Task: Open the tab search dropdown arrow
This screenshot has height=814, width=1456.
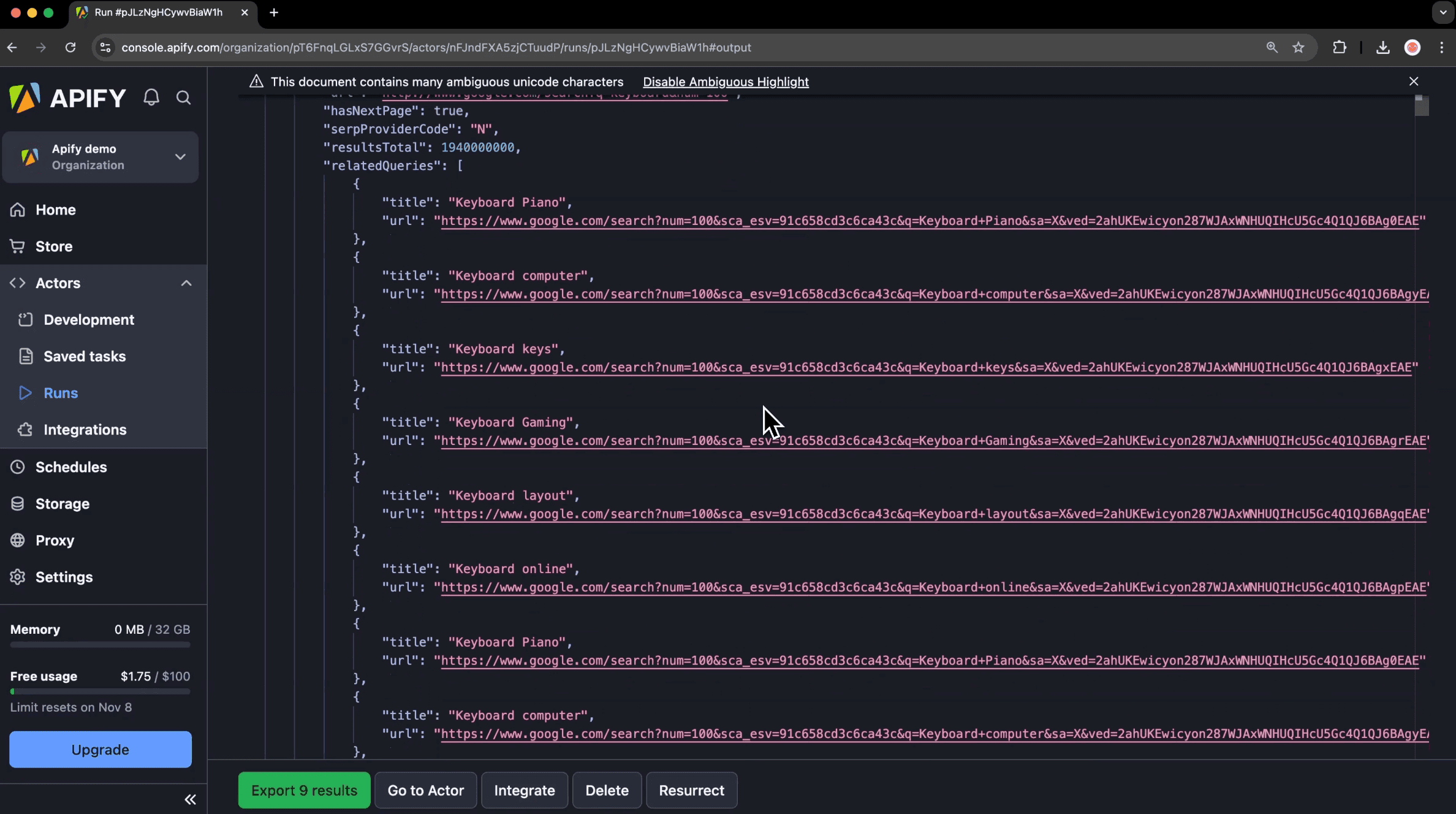Action: [1443, 12]
